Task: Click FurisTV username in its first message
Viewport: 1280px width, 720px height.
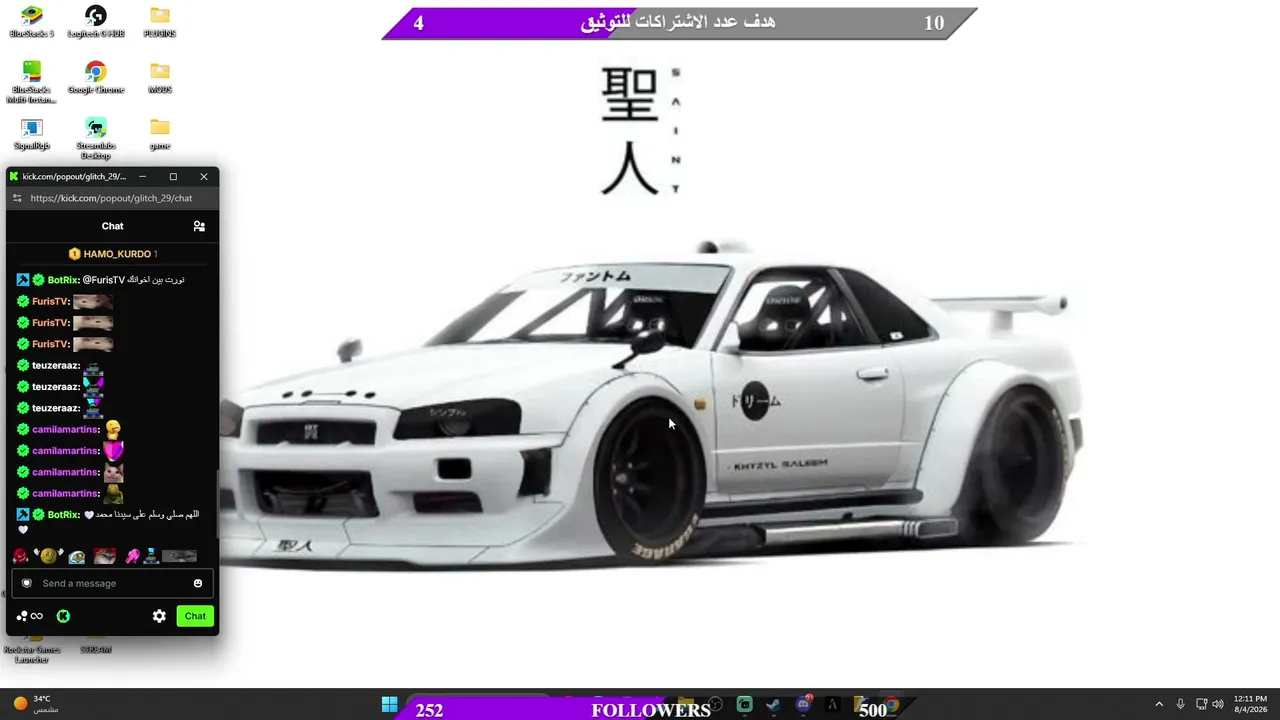Action: click(50, 301)
